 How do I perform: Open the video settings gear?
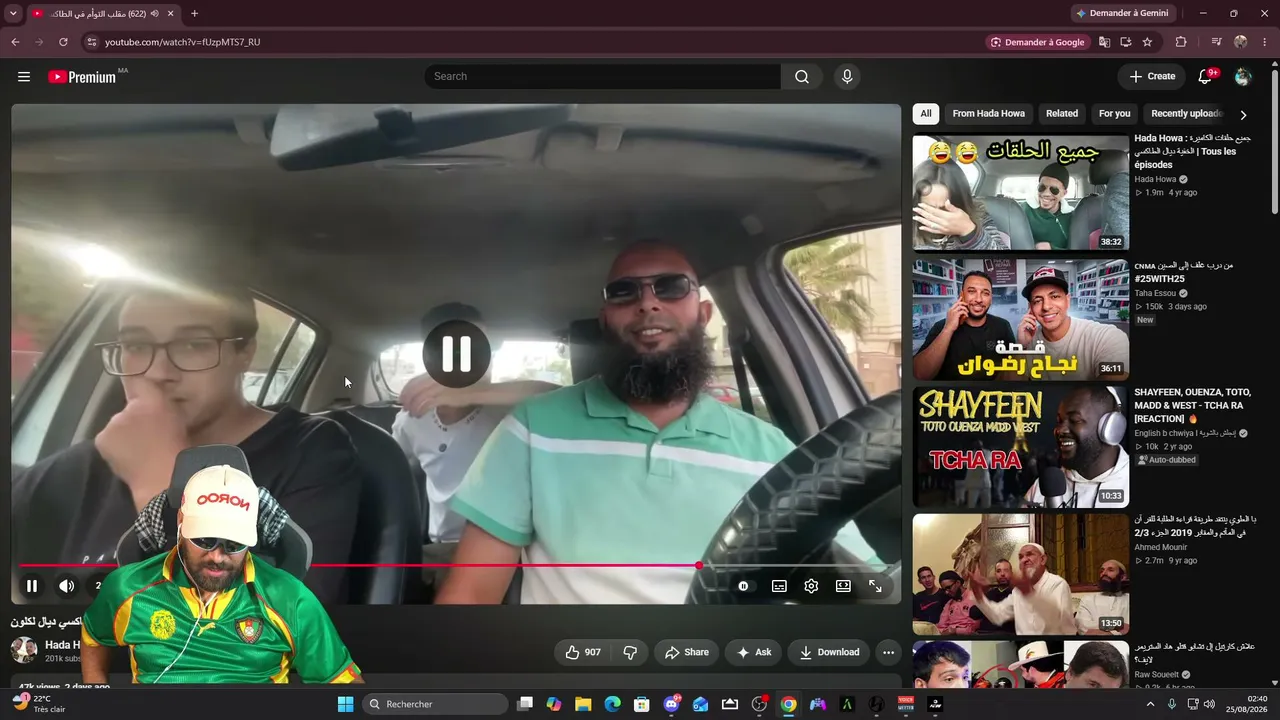pyautogui.click(x=811, y=586)
